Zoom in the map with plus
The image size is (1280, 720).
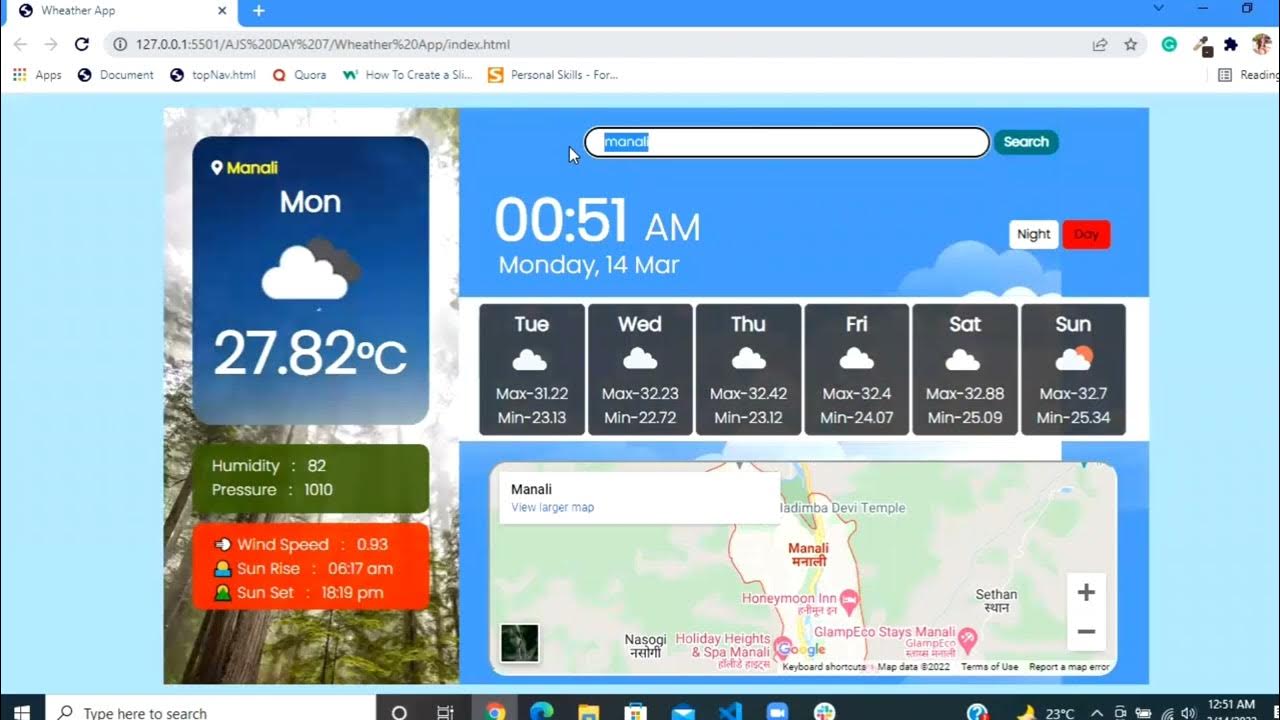coord(1086,592)
